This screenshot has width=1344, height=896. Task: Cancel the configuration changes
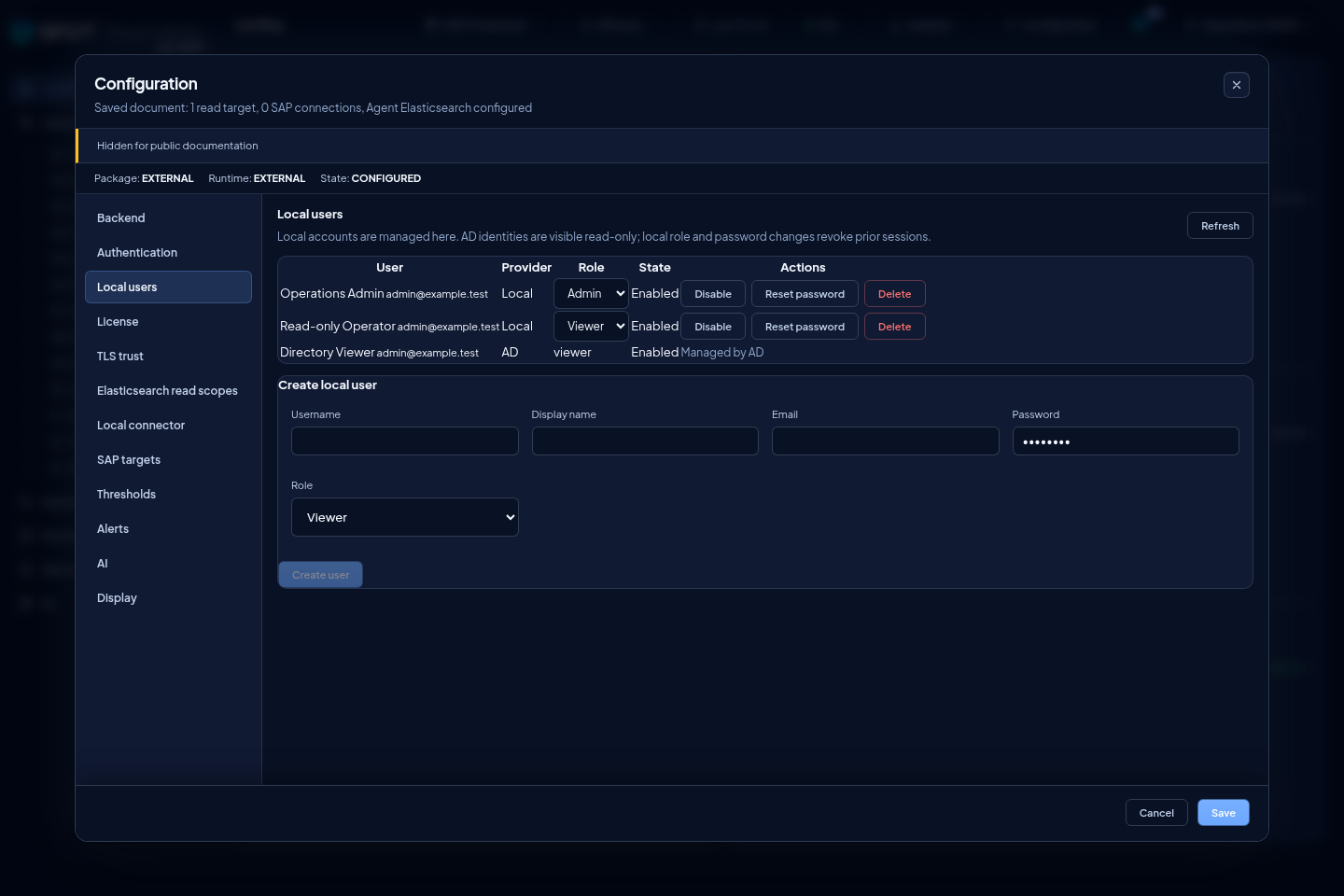pyautogui.click(x=1156, y=813)
